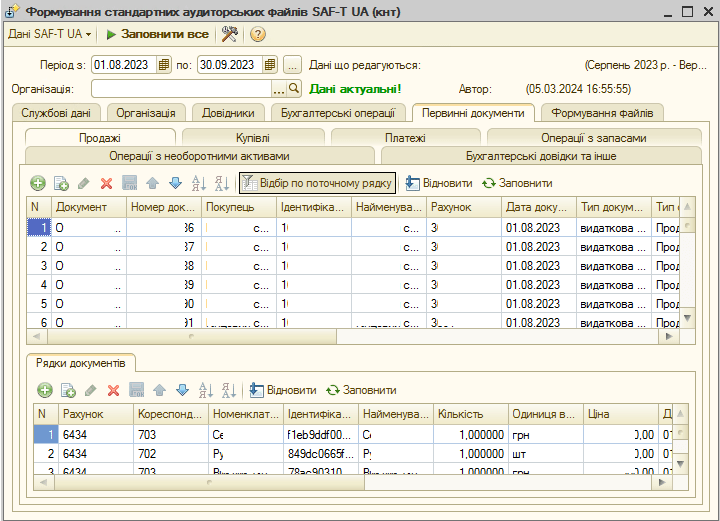Open calendar for the period end date
The width and height of the screenshot is (720, 521).
(270, 65)
